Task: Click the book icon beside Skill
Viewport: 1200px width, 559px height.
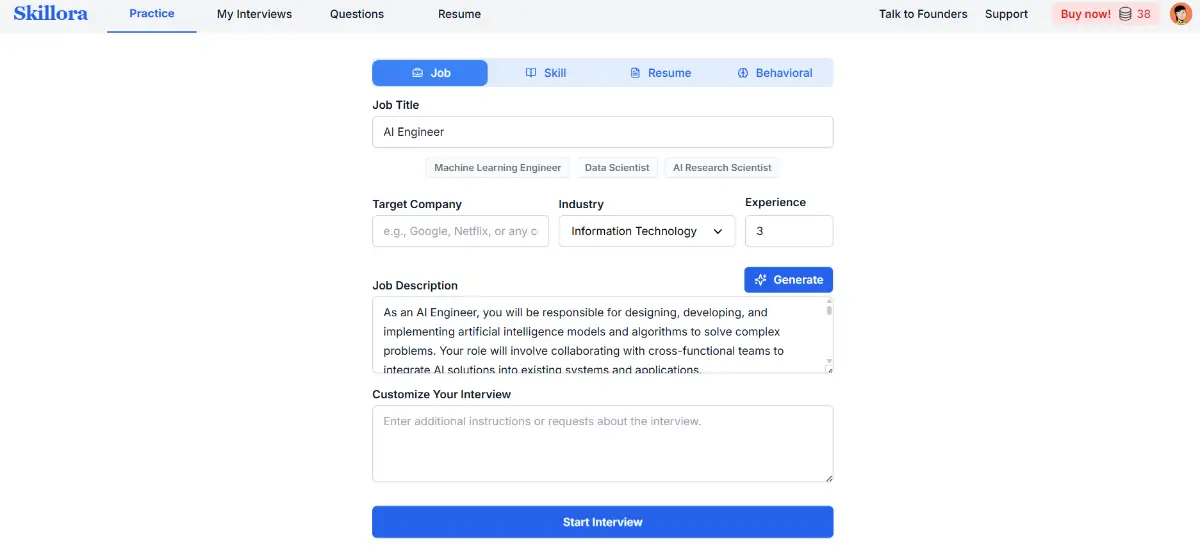Action: pos(531,73)
